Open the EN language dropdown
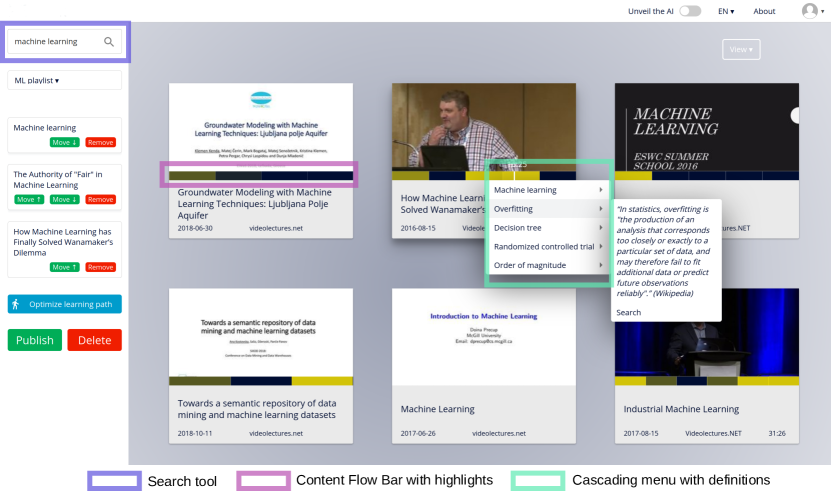This screenshot has width=831, height=491. pyautogui.click(x=726, y=11)
